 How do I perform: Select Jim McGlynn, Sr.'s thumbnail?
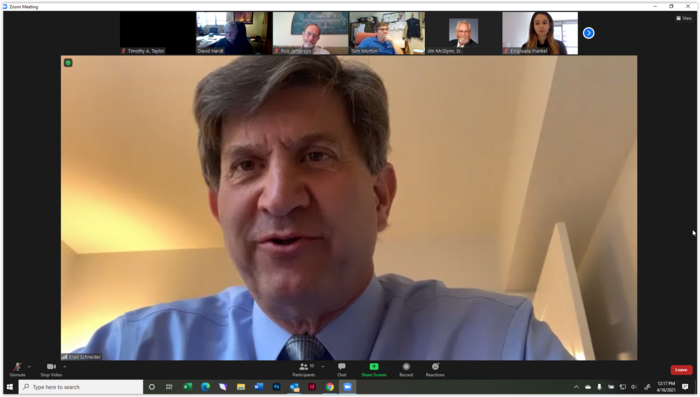(x=463, y=33)
